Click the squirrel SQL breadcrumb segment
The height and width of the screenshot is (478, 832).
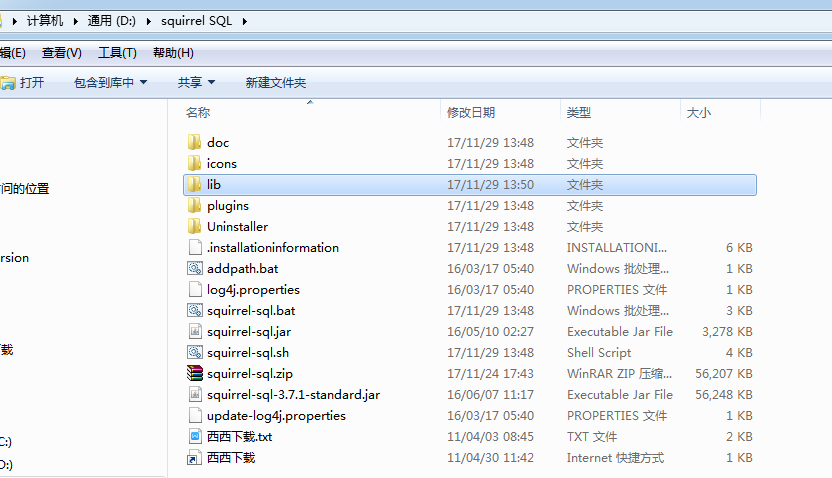(197, 21)
